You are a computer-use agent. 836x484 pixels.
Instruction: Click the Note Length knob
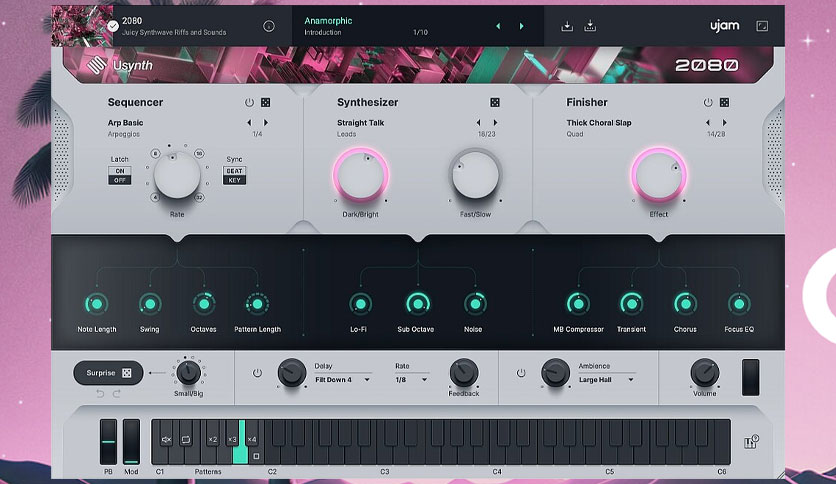(x=97, y=304)
